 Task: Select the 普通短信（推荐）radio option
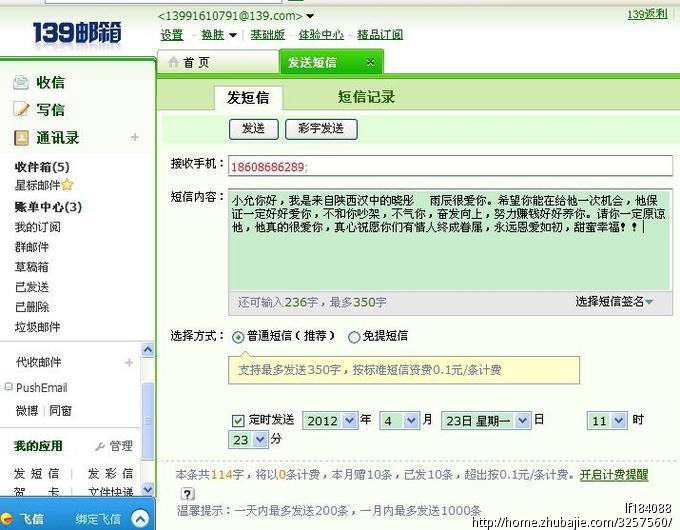click(238, 337)
